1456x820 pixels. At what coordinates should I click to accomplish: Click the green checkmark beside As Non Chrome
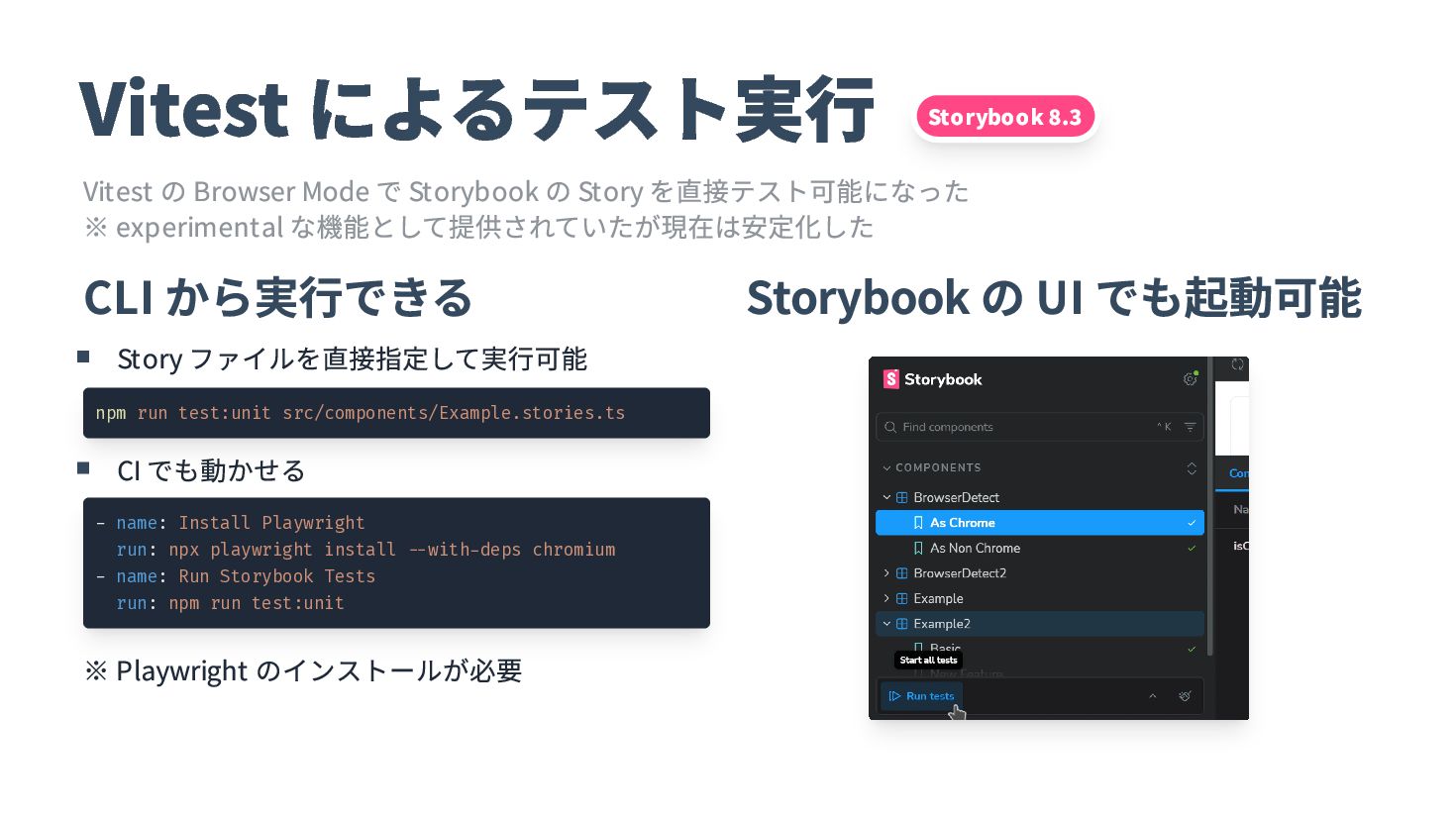1192,548
